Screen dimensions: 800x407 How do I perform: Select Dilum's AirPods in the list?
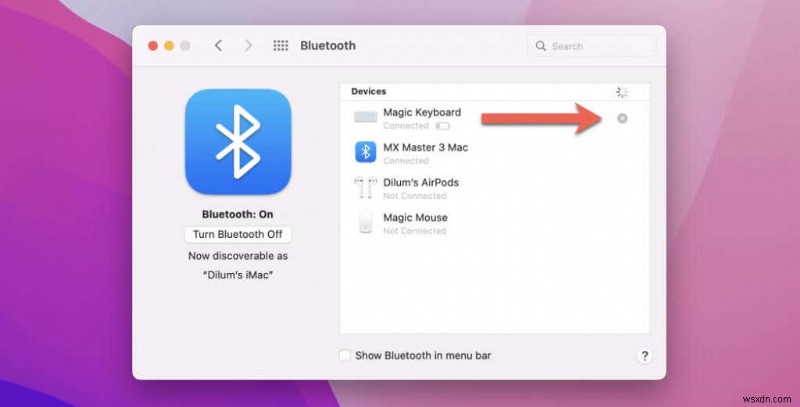[x=421, y=183]
